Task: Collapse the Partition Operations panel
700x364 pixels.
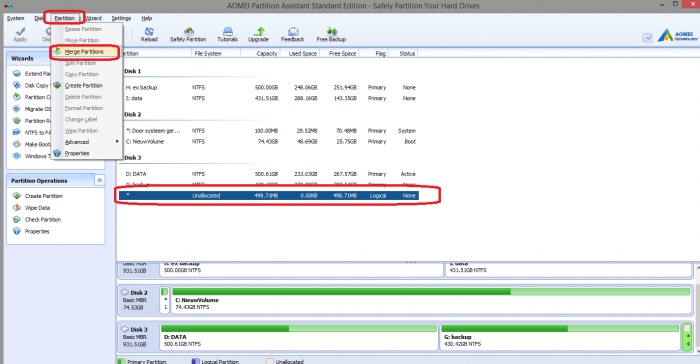Action: (100, 180)
